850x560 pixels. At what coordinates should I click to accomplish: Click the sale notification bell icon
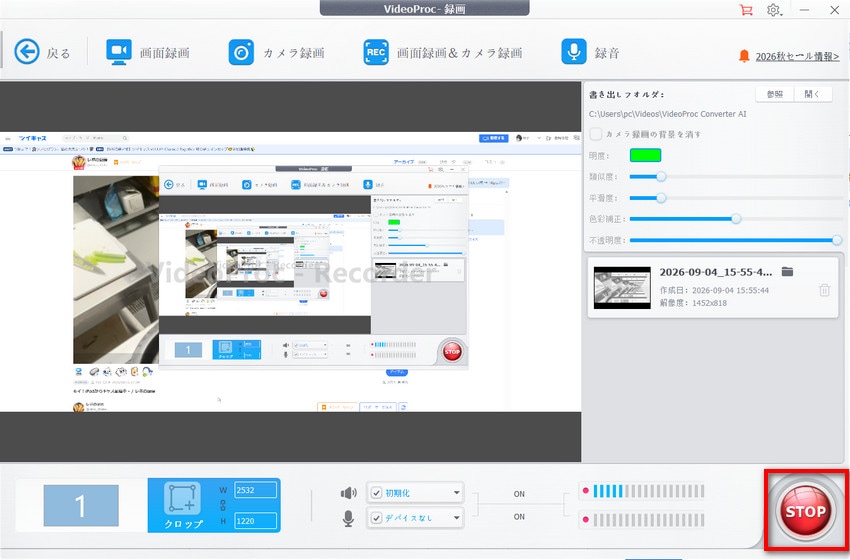tap(744, 56)
